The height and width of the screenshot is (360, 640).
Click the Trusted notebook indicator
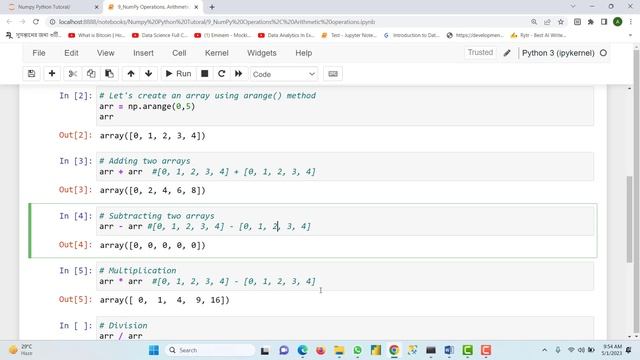[480, 53]
